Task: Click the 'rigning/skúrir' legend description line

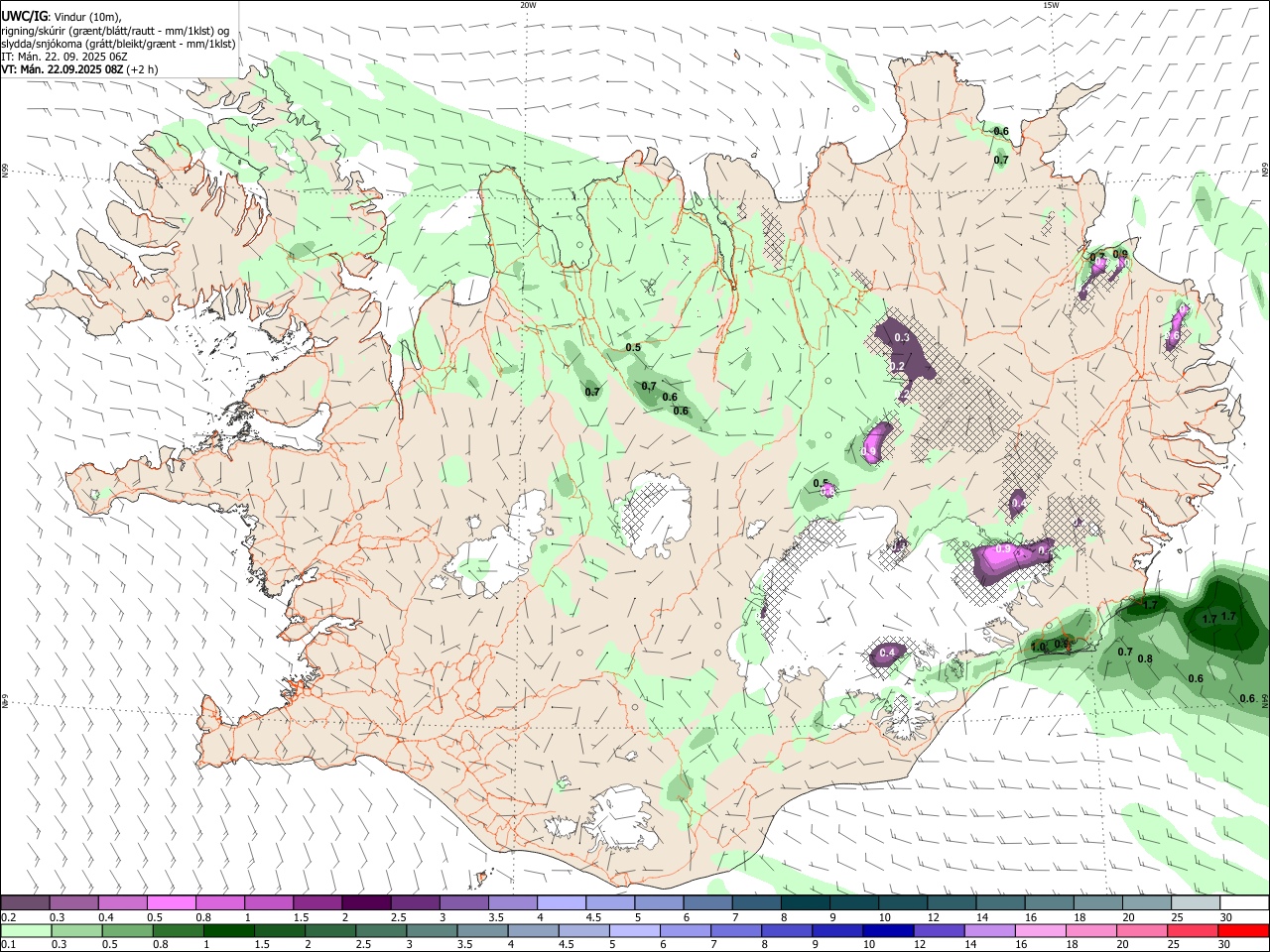Action: click(x=115, y=31)
